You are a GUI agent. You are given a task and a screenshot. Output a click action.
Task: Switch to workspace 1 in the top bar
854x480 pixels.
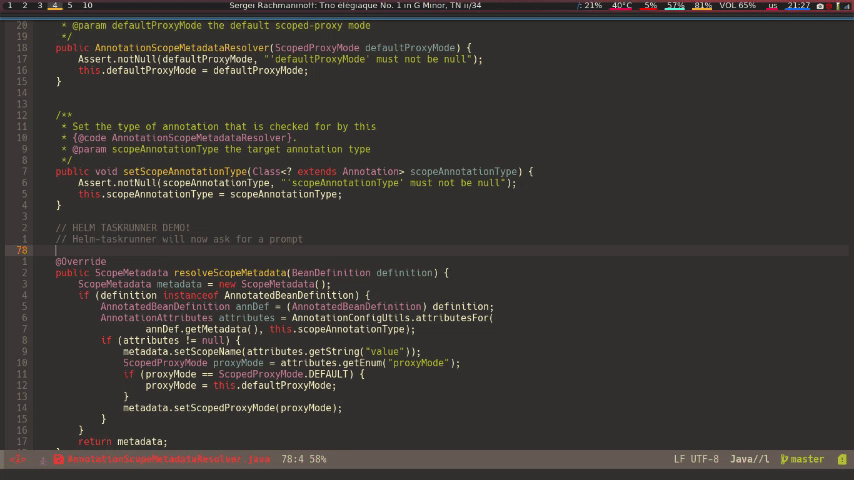coord(9,5)
